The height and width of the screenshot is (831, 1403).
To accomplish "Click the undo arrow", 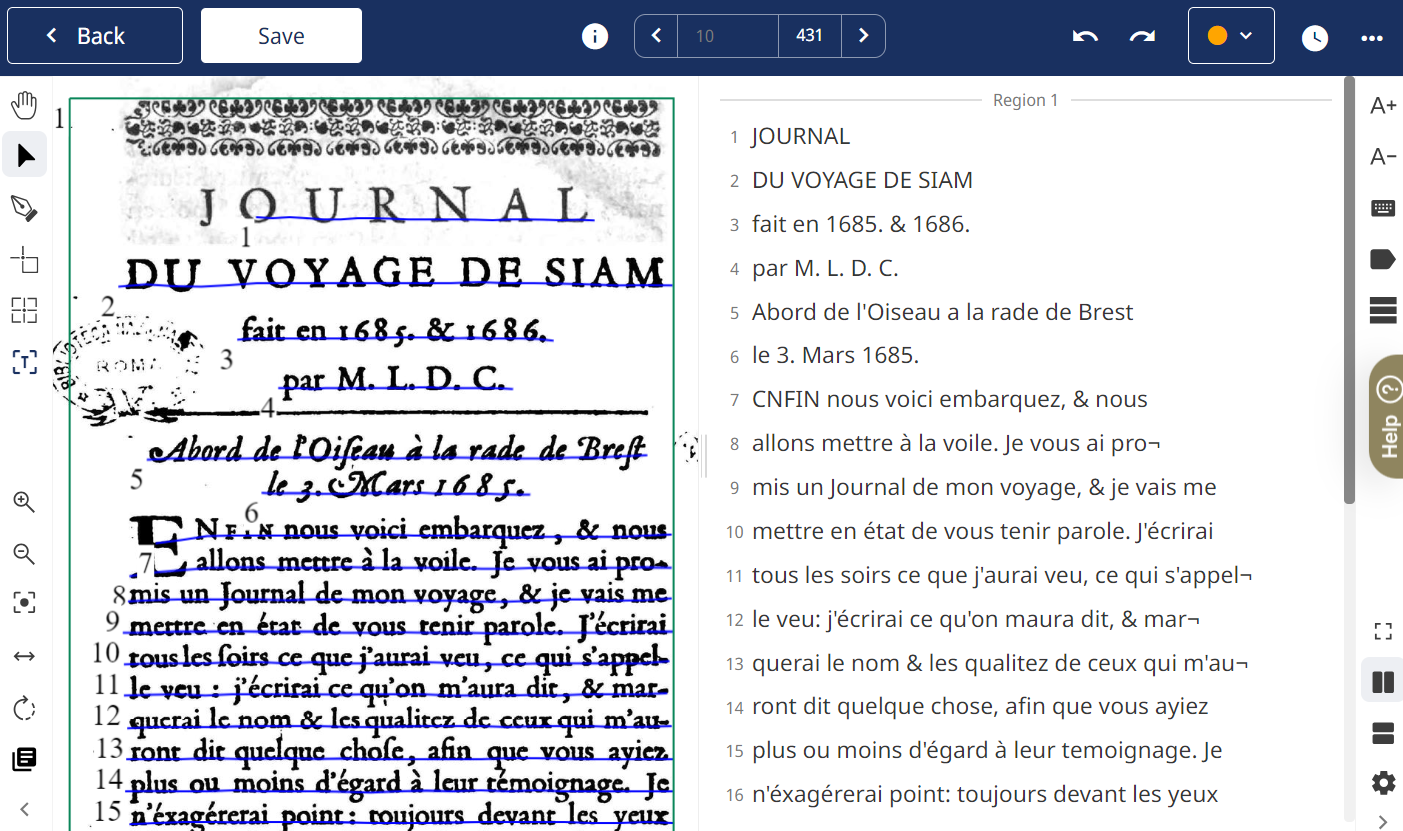I will (1085, 36).
